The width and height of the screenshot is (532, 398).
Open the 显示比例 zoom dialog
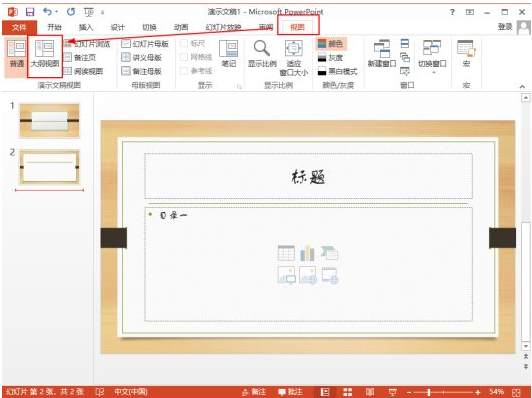[x=262, y=54]
